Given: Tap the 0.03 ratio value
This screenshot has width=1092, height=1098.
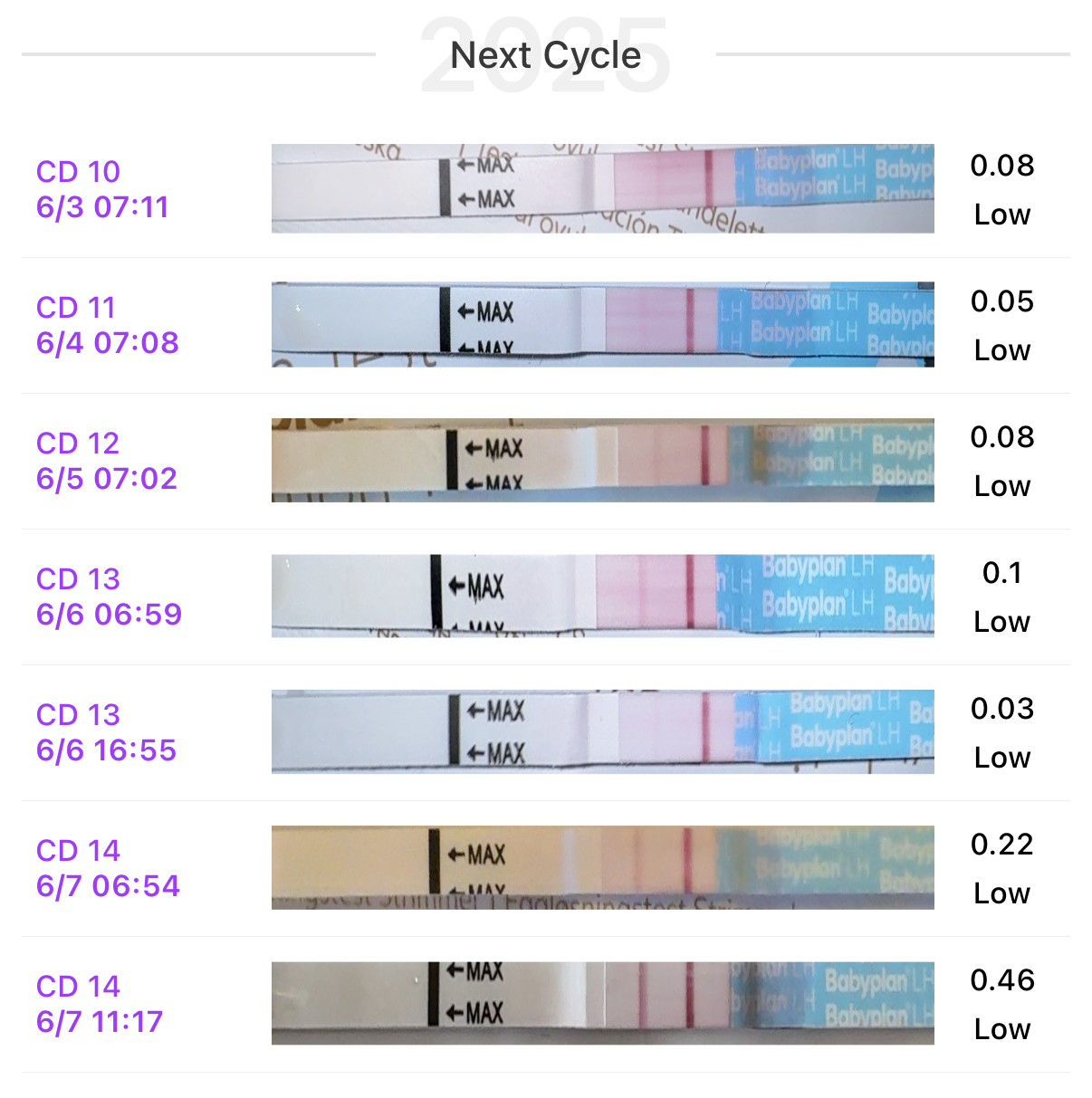Looking at the screenshot, I should pyautogui.click(x=1001, y=709).
